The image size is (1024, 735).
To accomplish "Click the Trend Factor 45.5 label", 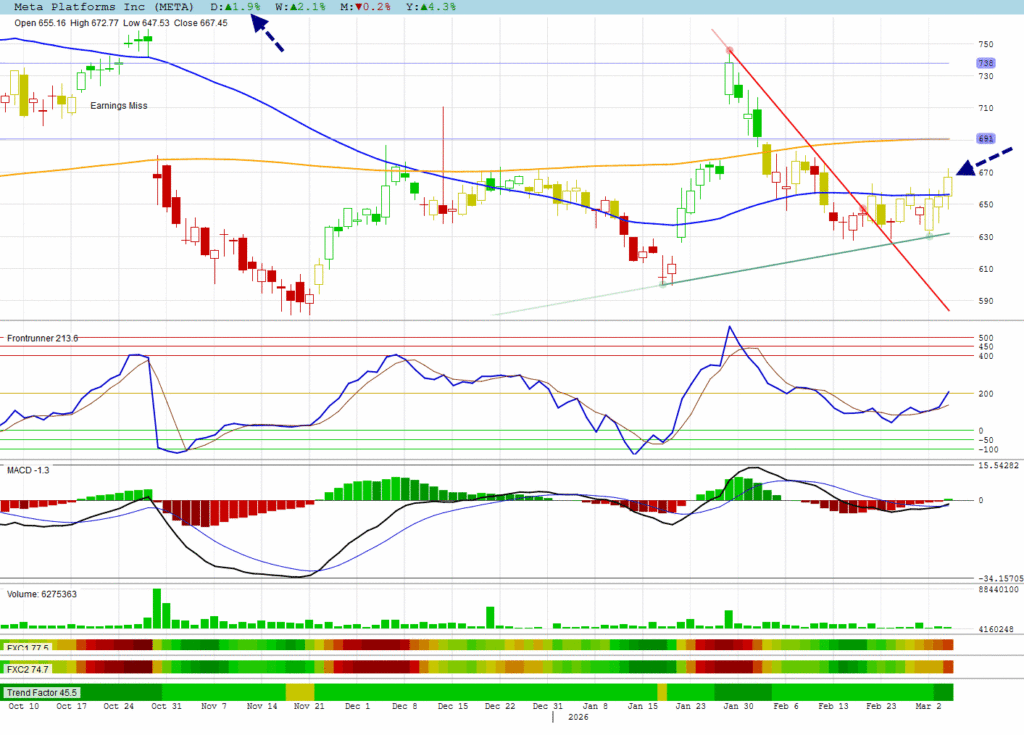I will [42, 692].
